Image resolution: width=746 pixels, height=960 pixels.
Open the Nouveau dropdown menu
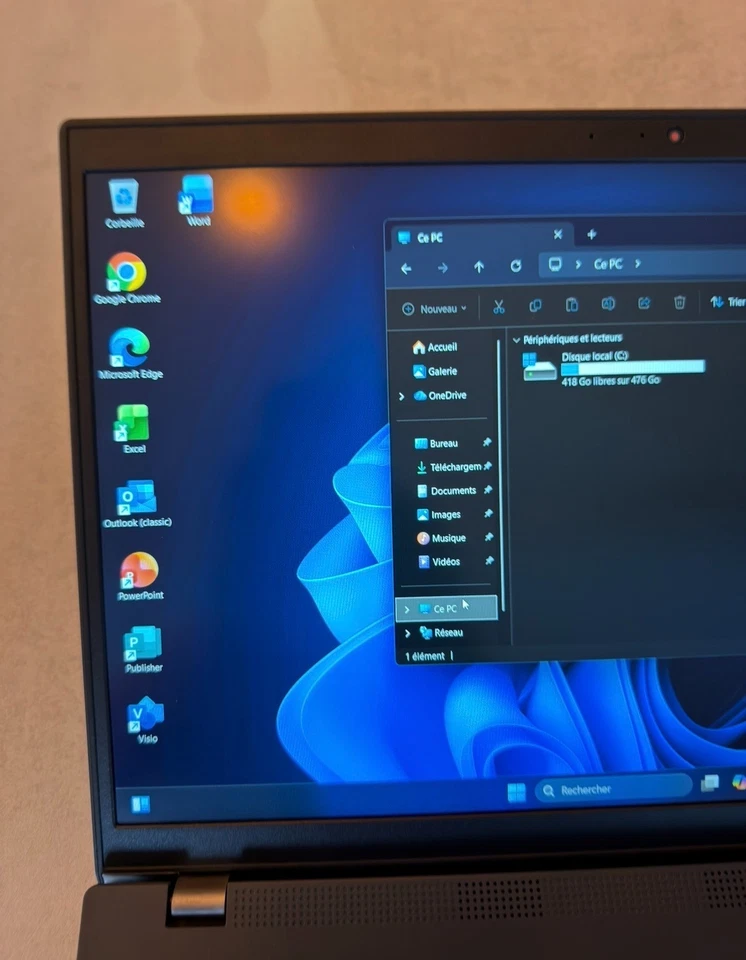(434, 309)
